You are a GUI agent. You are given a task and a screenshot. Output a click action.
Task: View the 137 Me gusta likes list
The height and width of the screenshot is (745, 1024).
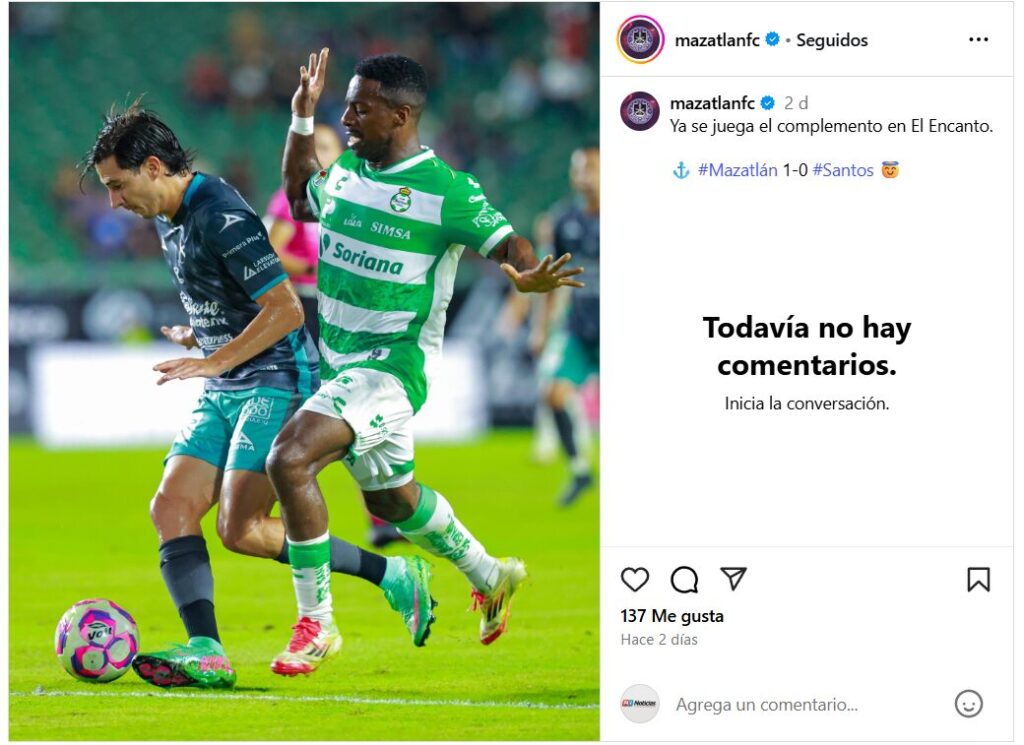point(671,616)
